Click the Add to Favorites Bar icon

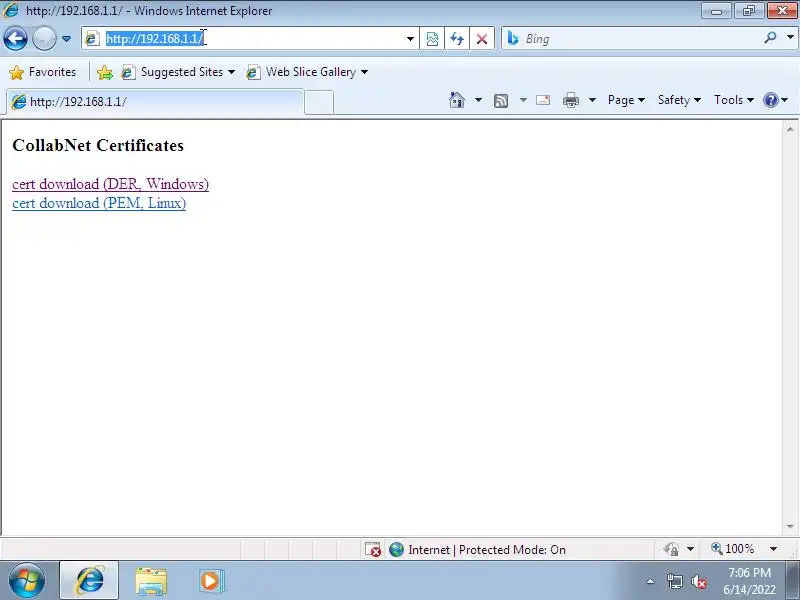tap(105, 72)
